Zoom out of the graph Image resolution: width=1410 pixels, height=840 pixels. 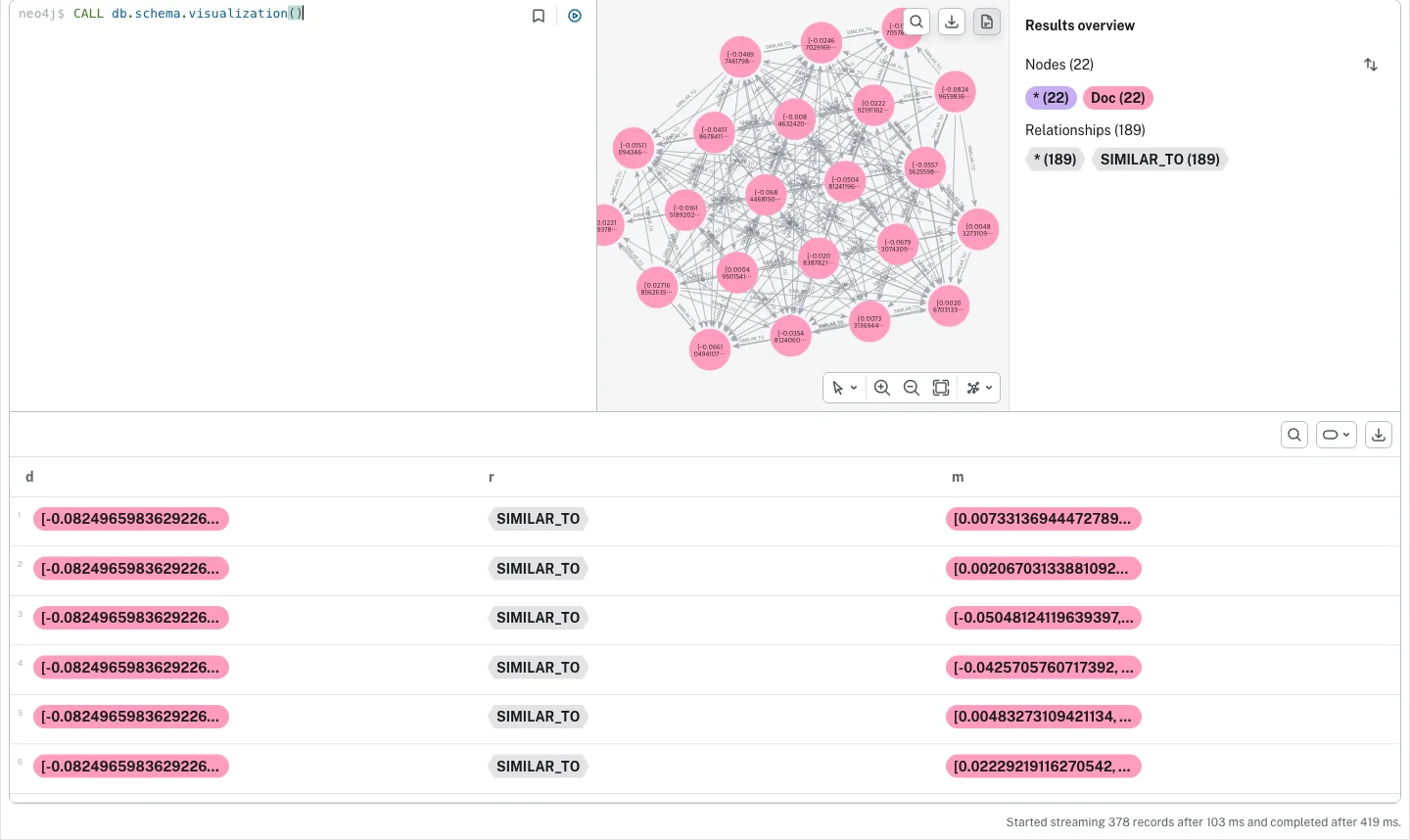click(912, 388)
